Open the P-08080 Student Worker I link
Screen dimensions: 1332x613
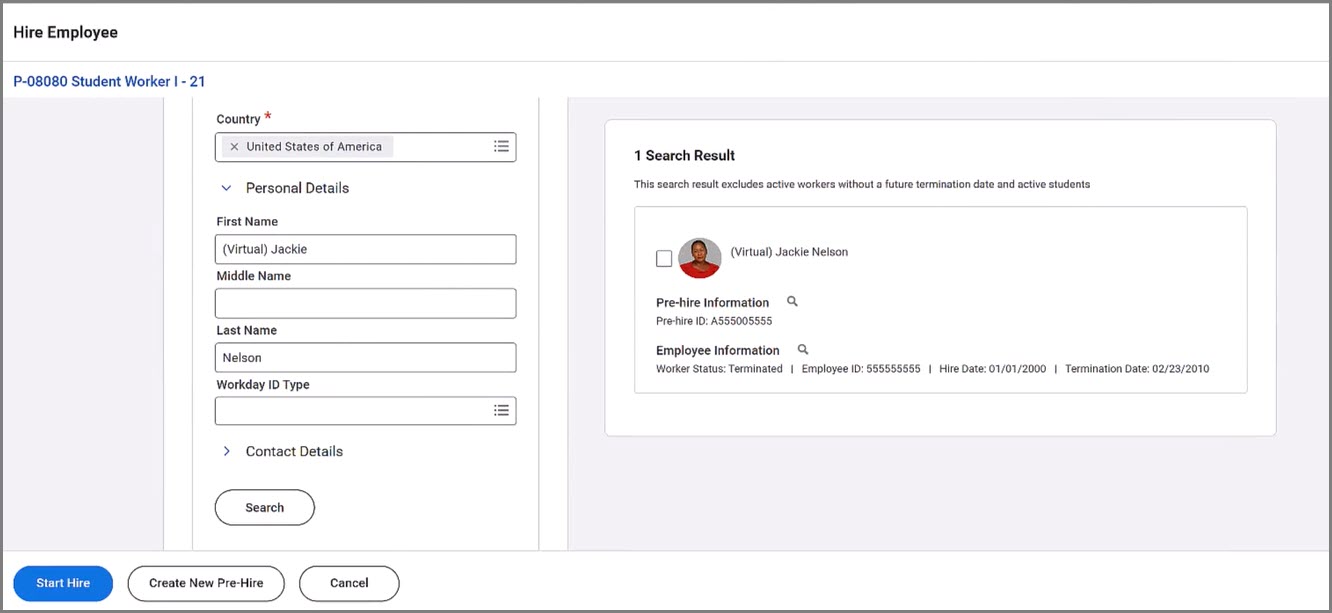[x=109, y=81]
